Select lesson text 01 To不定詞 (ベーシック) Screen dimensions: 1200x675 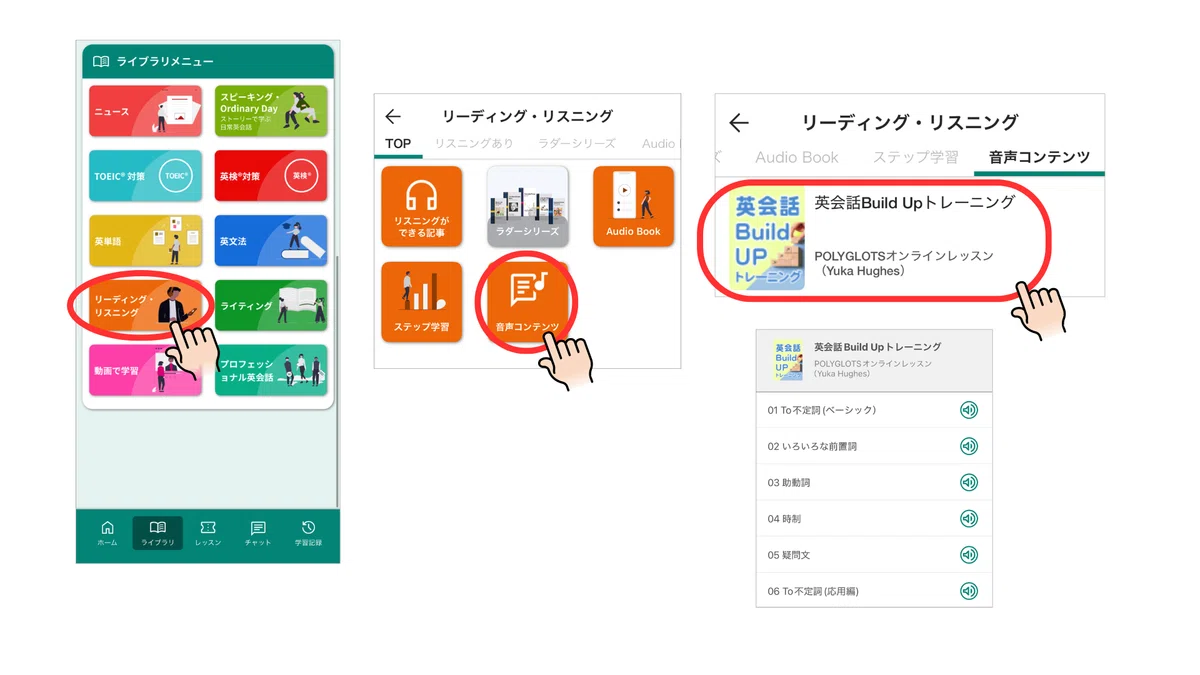click(x=822, y=410)
